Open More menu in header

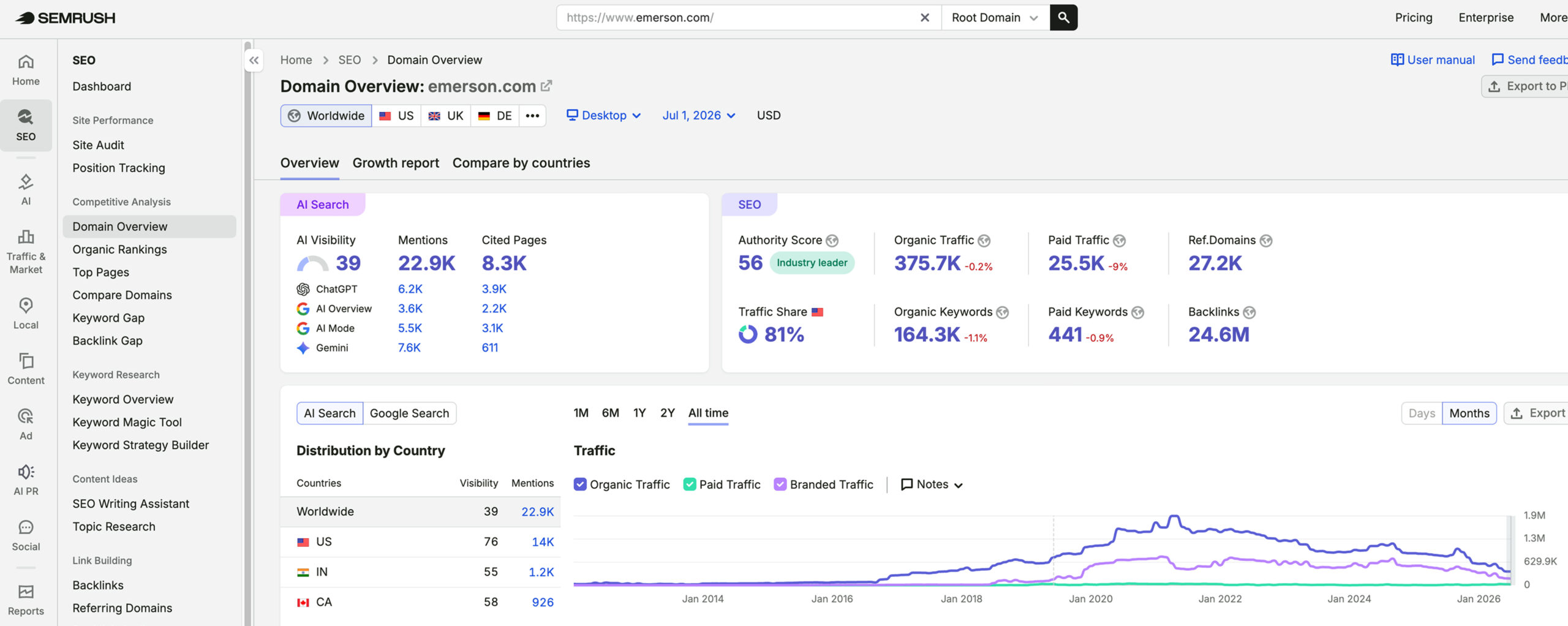[x=1553, y=18]
